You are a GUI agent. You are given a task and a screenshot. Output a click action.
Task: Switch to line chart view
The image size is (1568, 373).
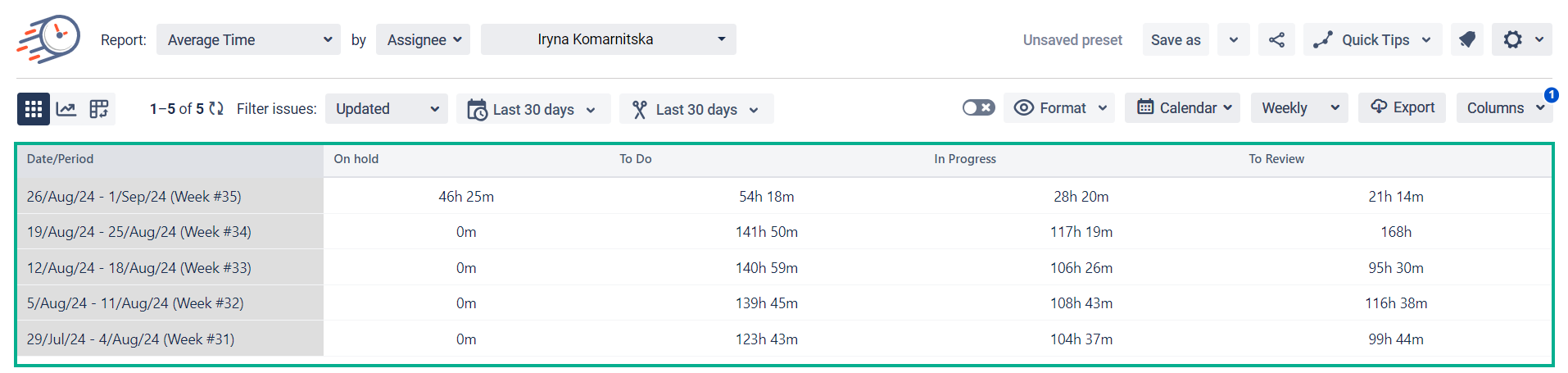click(x=66, y=109)
